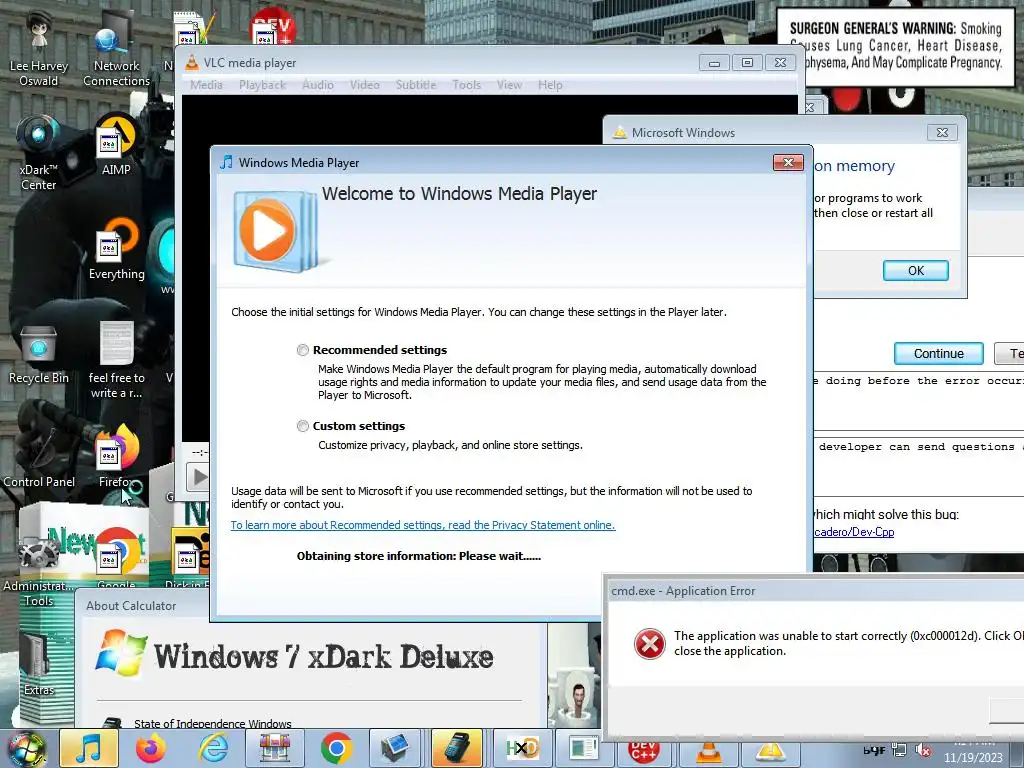Switch to music player taskbar button
1024x768 pixels.
coord(89,748)
